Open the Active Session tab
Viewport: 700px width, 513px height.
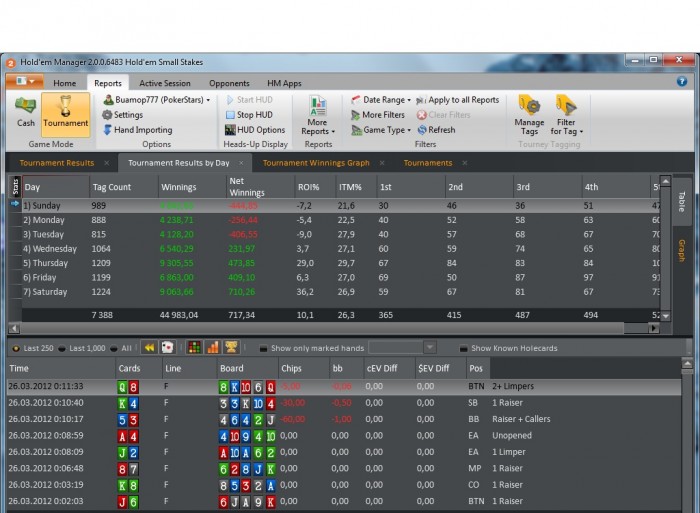[x=165, y=83]
